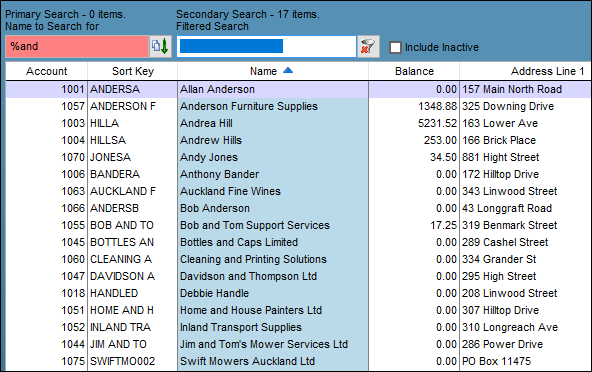Click the address 289 Cashel Street

[505, 242]
